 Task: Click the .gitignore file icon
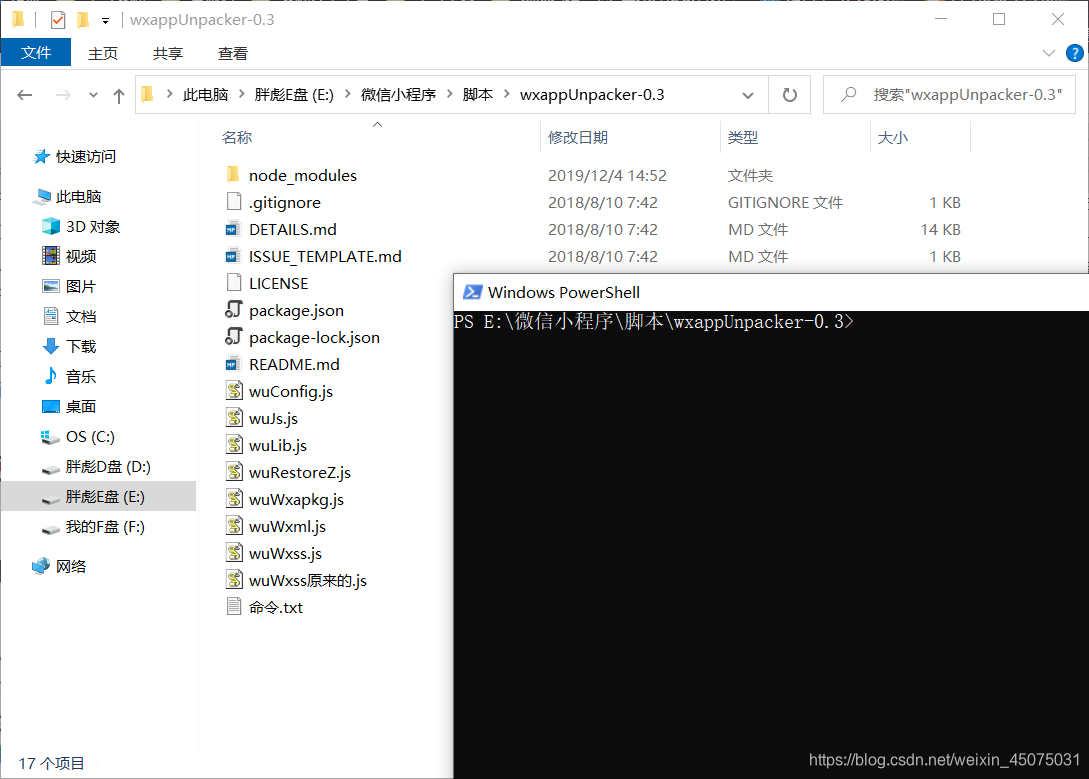click(x=234, y=202)
